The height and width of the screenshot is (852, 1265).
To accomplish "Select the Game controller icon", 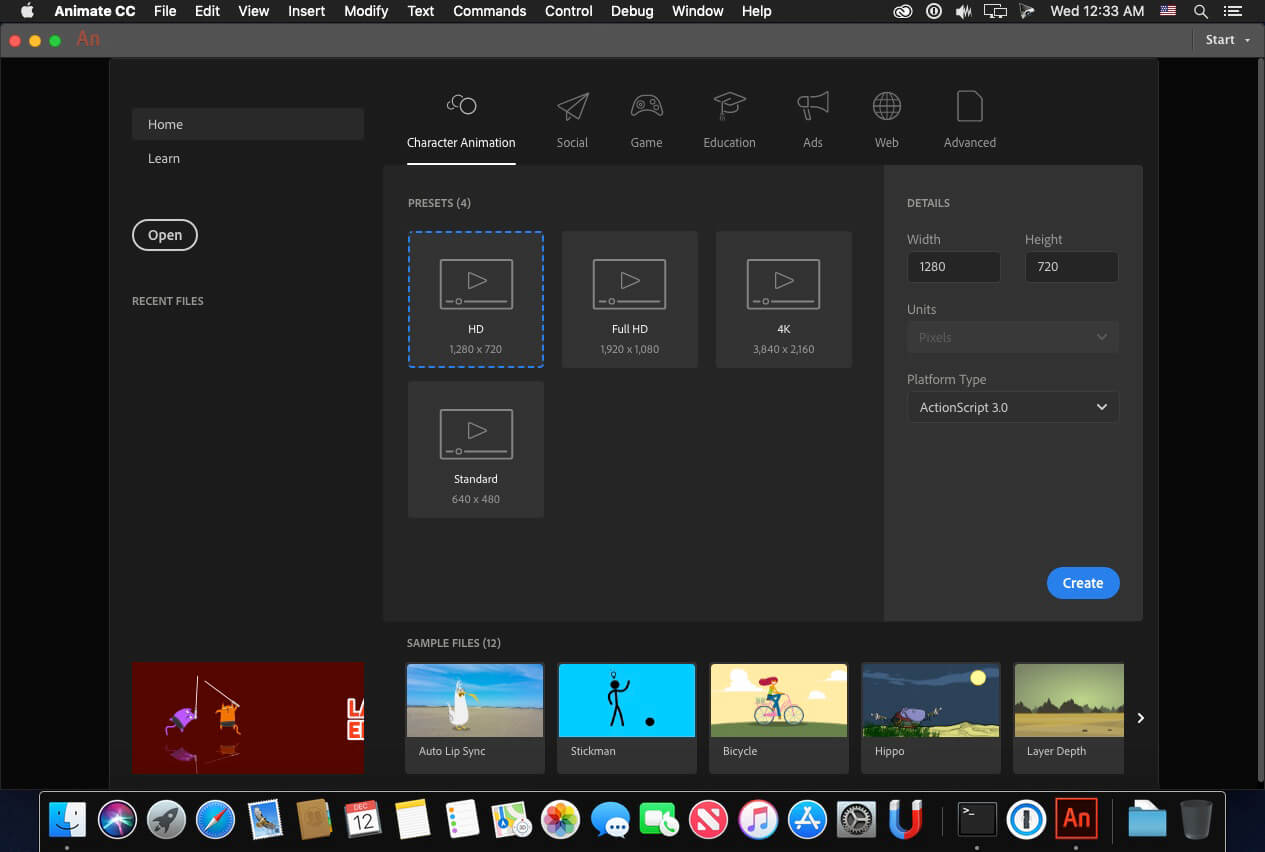I will (x=646, y=107).
